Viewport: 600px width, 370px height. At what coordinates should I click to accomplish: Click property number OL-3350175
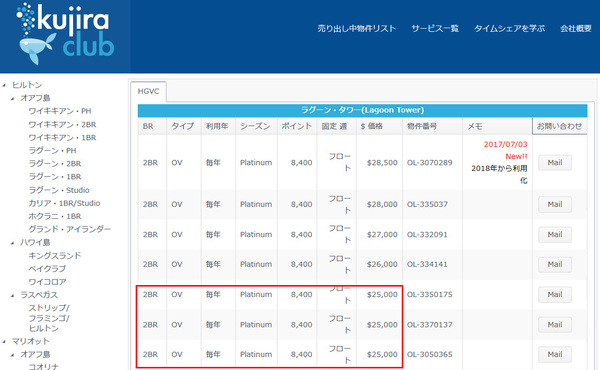click(430, 295)
